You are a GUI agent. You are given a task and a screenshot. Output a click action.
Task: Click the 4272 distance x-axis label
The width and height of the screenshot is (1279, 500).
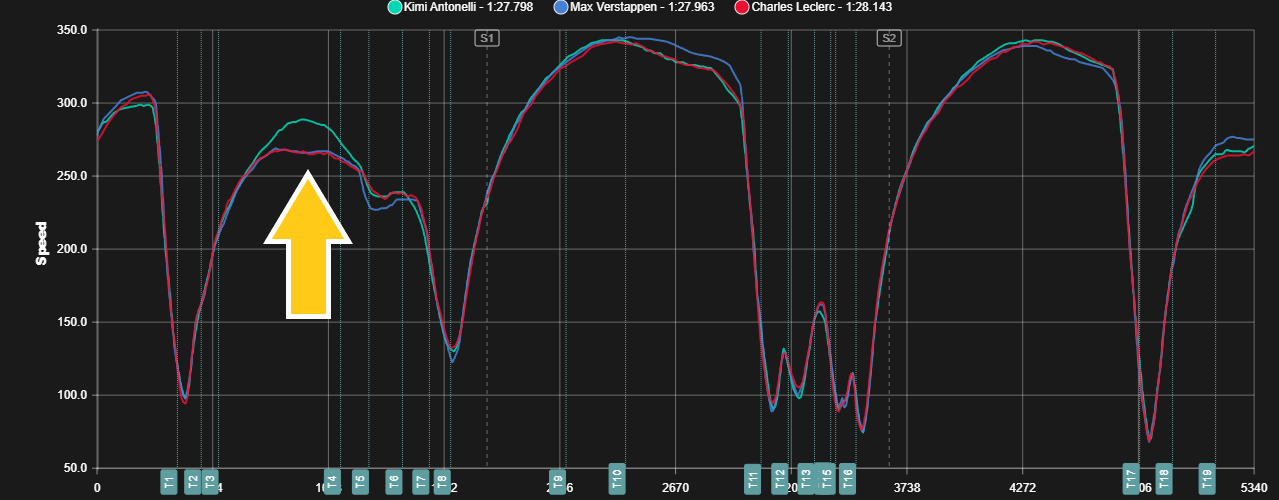(1023, 488)
